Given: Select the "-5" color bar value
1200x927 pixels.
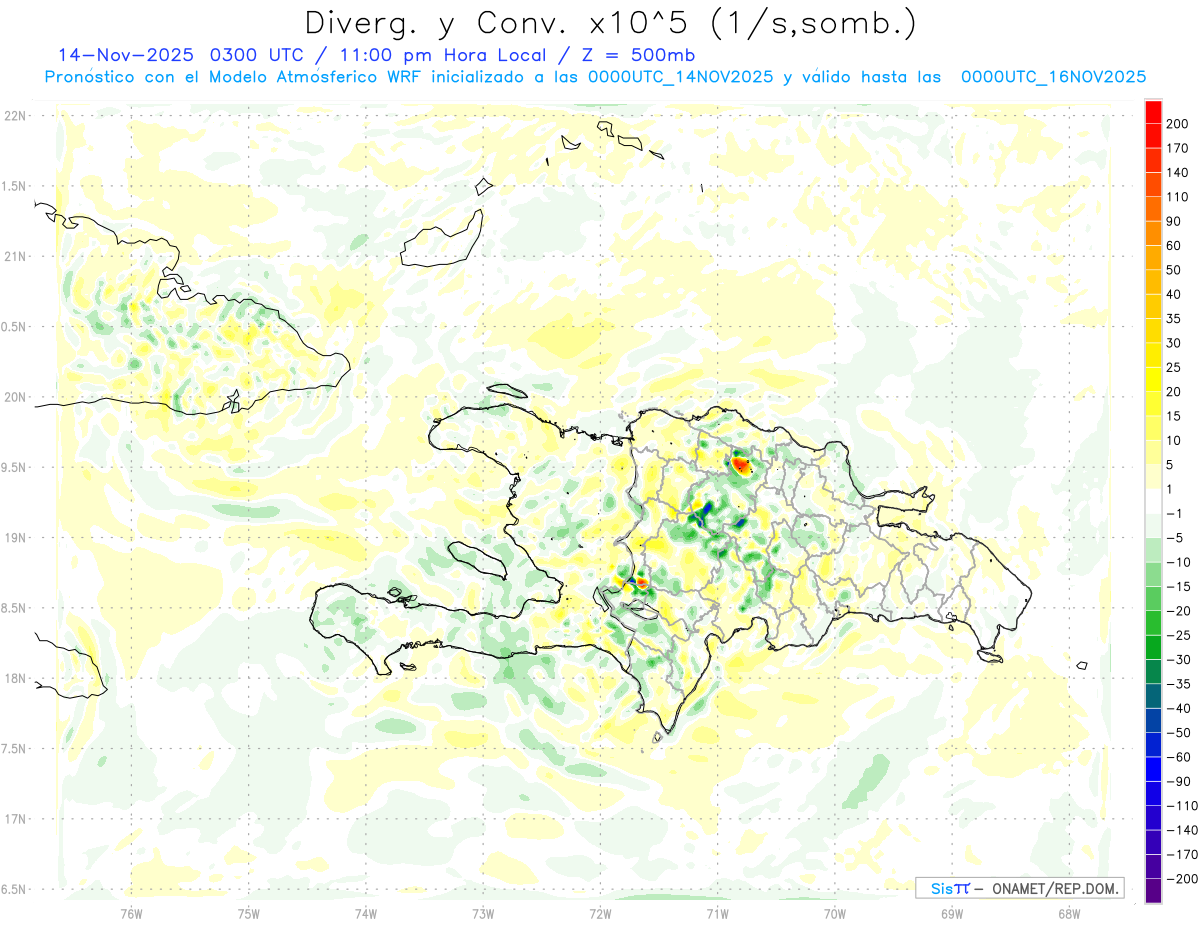Looking at the screenshot, I should [1177, 538].
